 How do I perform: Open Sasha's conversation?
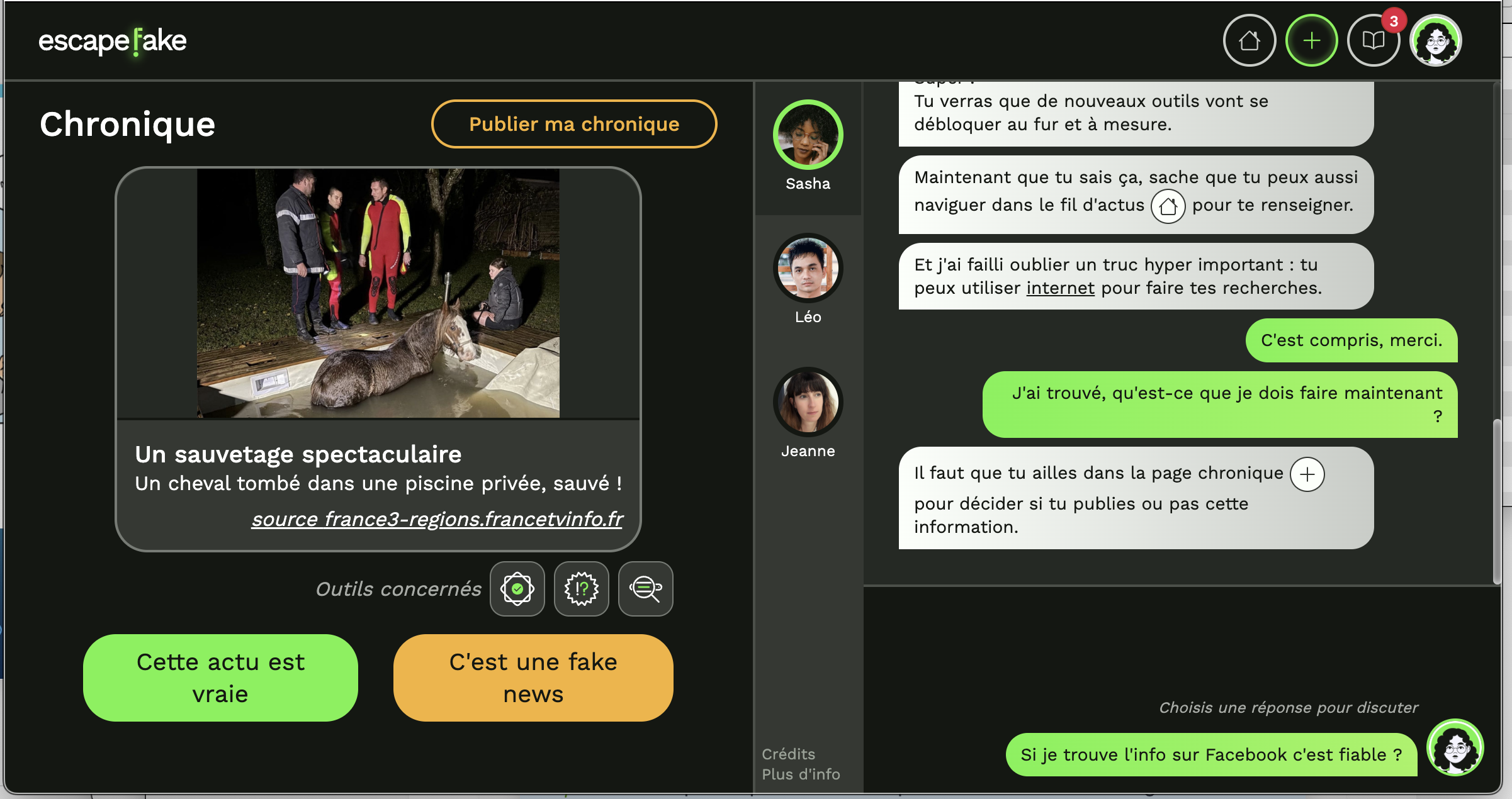coord(808,146)
